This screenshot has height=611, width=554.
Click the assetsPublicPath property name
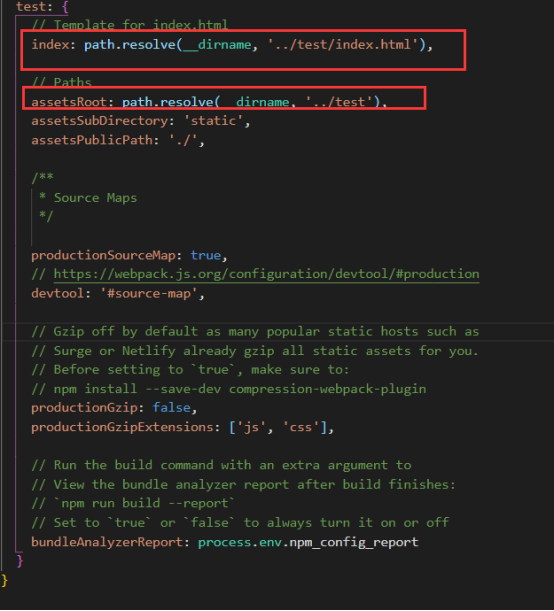tap(92, 140)
